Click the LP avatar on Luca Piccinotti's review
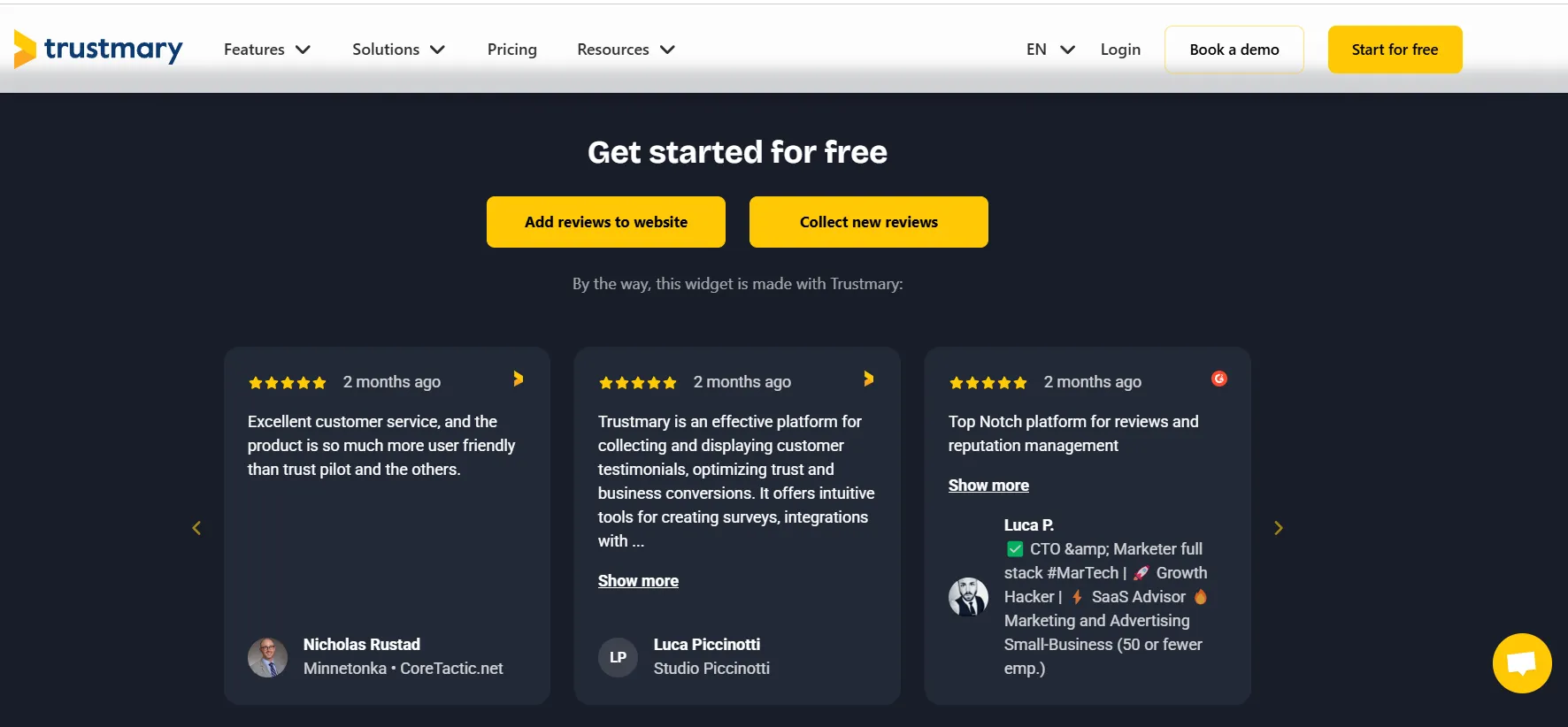The width and height of the screenshot is (1568, 727). (x=618, y=657)
